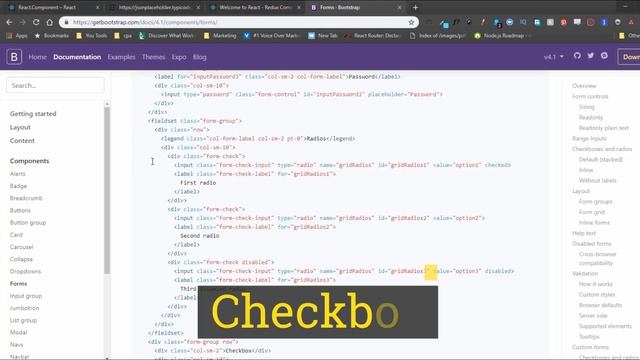
Task: Go to Alerts component page
Action: coord(18,174)
